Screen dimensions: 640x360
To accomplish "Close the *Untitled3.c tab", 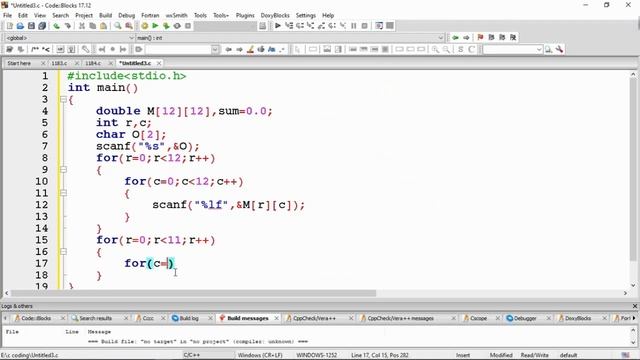I will tap(159, 63).
